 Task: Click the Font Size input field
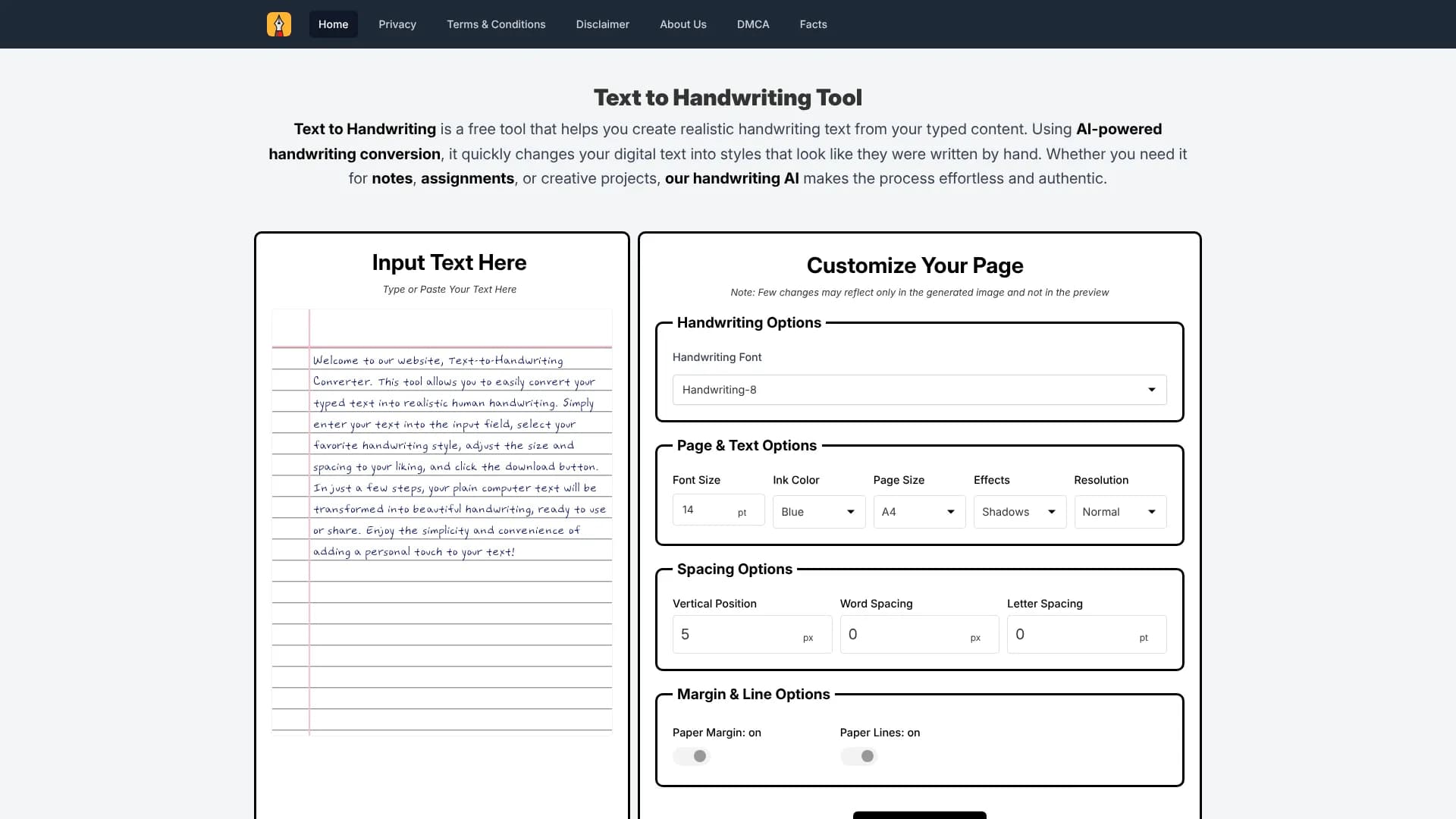tap(705, 510)
